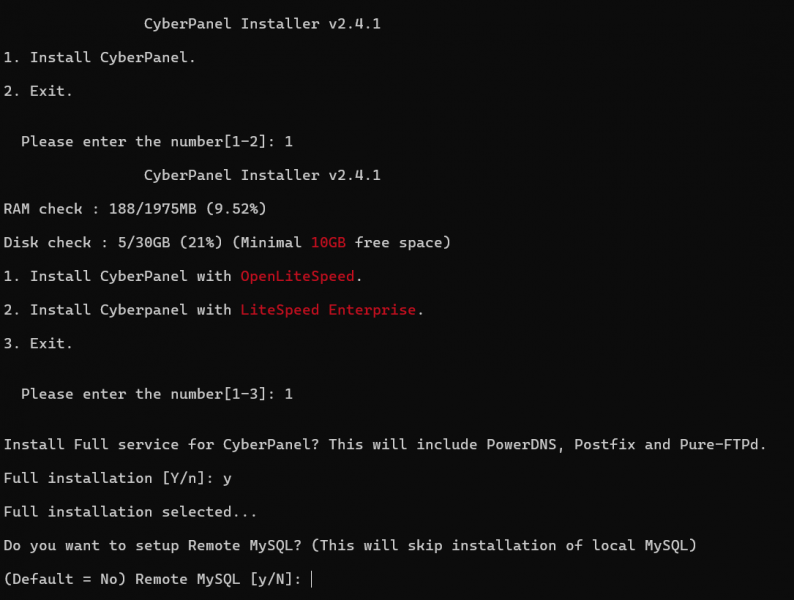The height and width of the screenshot is (600, 794).
Task: Click the 'Pure-FTPd' word
Action: [x=723, y=445]
